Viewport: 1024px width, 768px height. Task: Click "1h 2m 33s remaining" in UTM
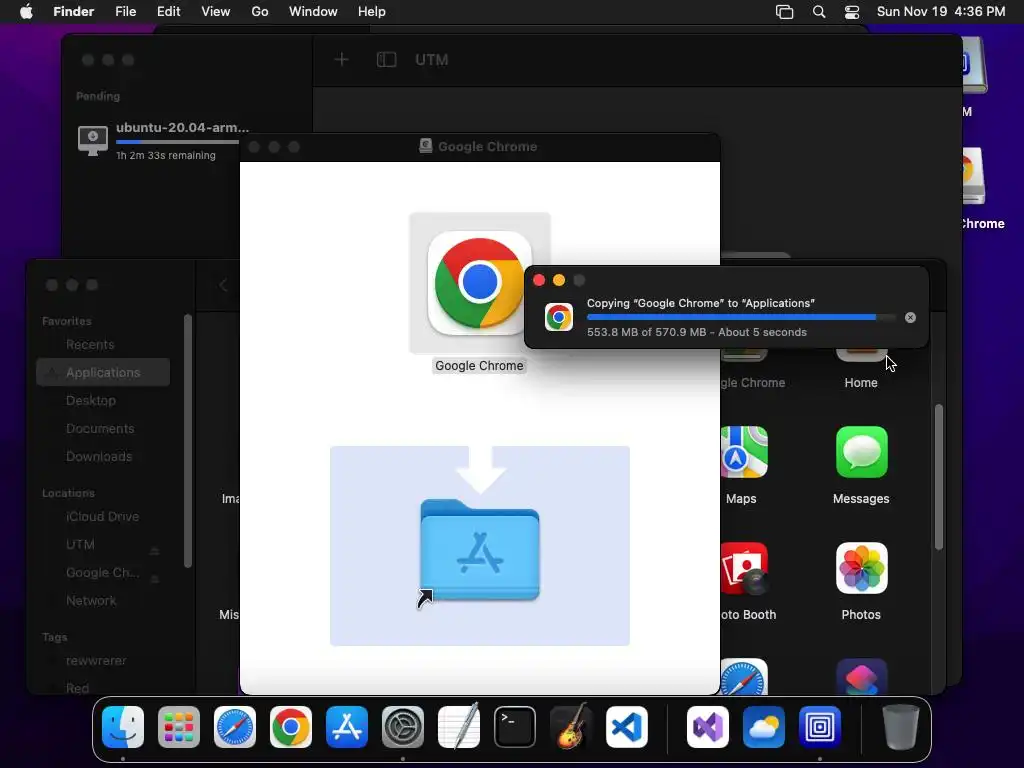(x=166, y=155)
